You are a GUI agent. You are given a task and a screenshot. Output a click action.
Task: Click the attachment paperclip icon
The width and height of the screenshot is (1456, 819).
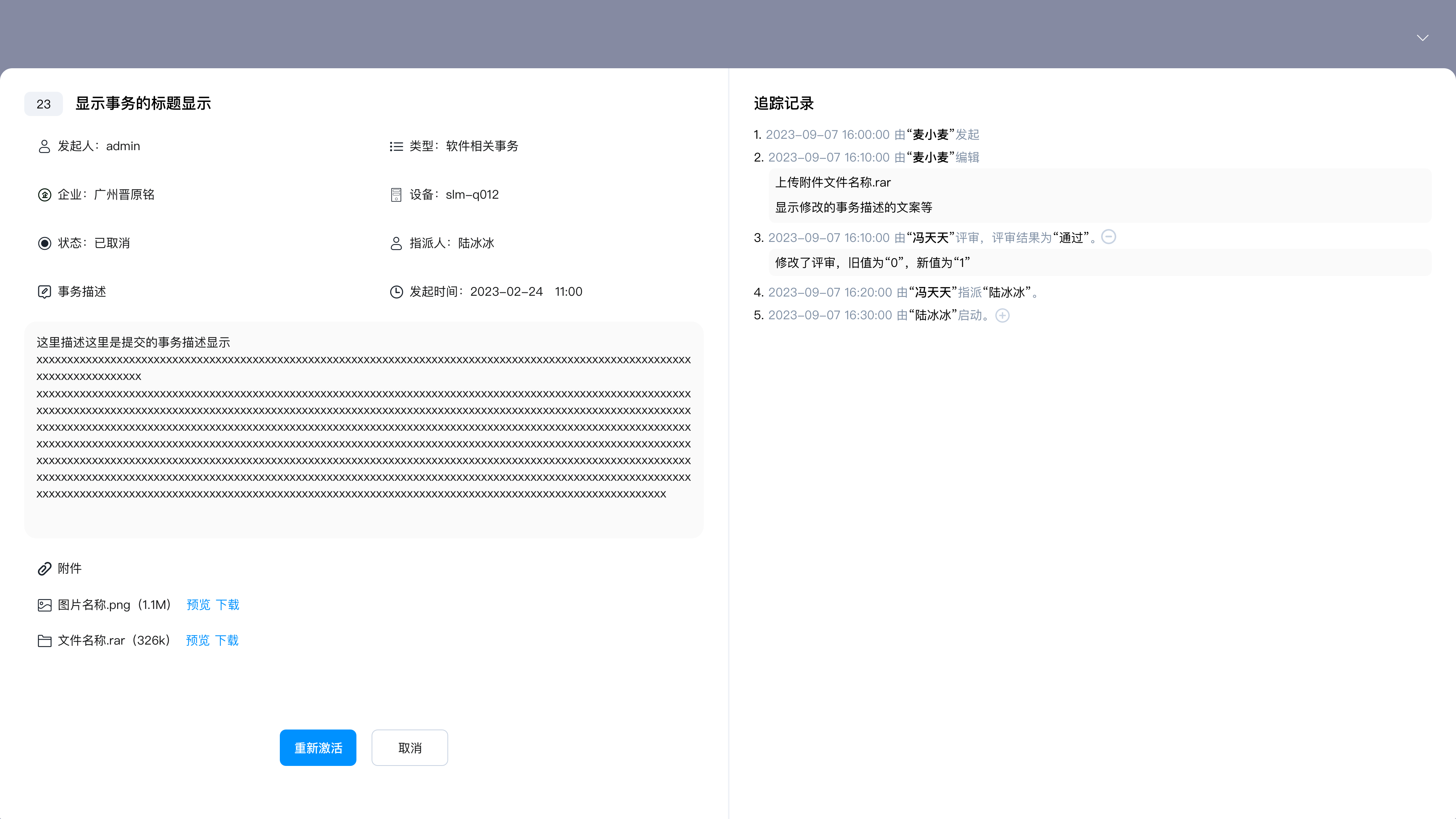coord(44,569)
